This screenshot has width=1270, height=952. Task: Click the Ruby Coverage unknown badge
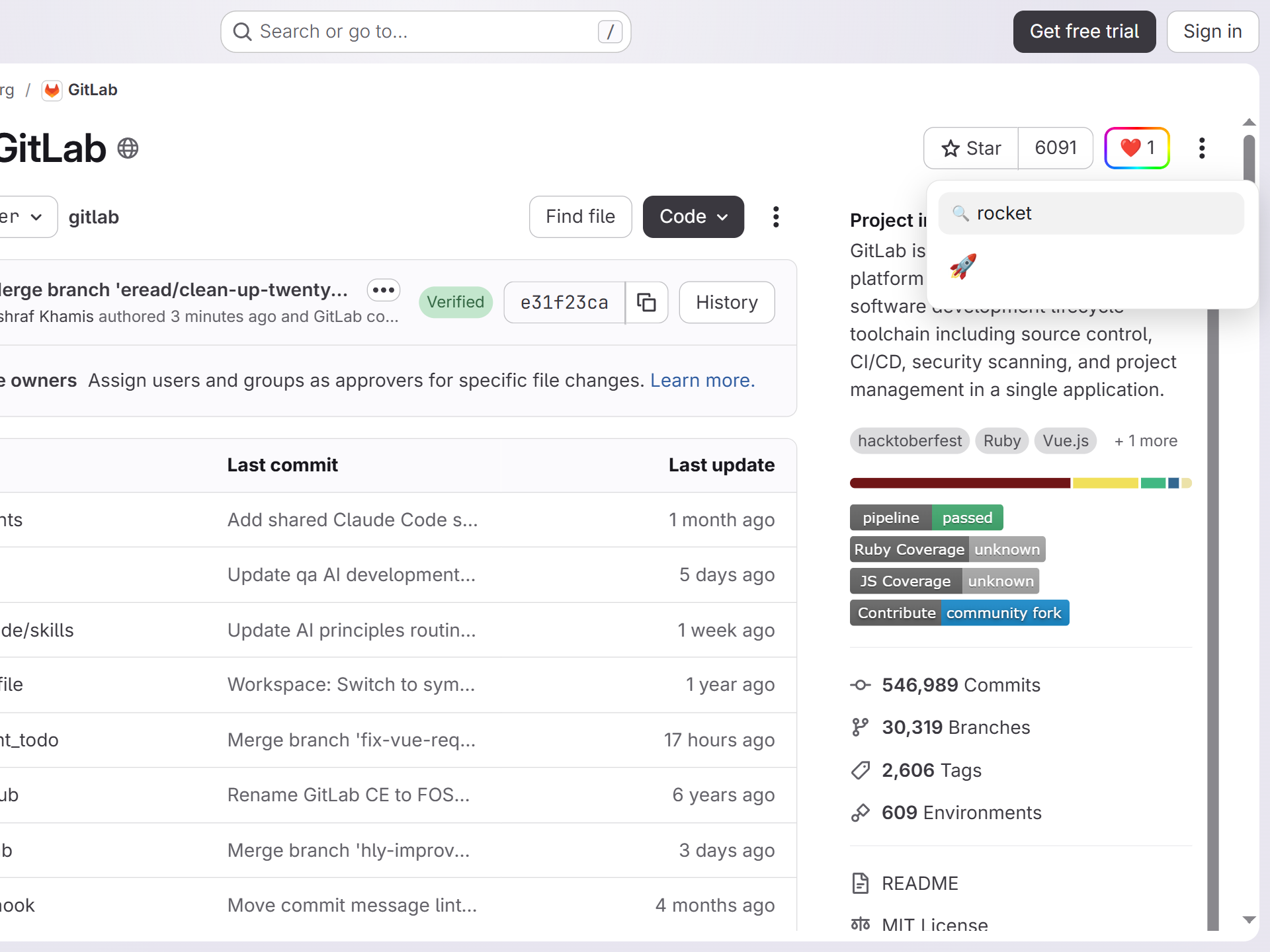point(948,549)
